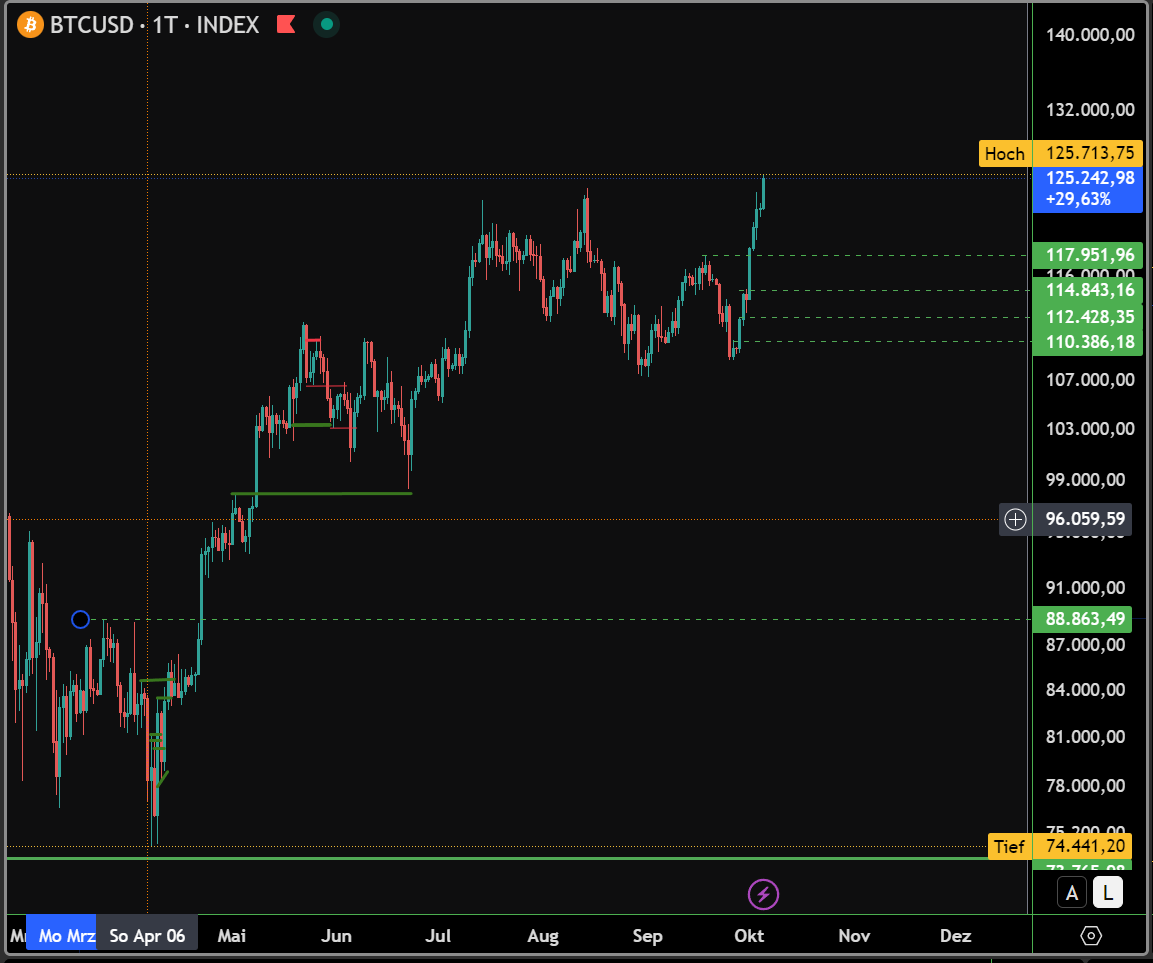Open chart settings via hexagon gear icon
The width and height of the screenshot is (1153, 963).
[x=1091, y=936]
